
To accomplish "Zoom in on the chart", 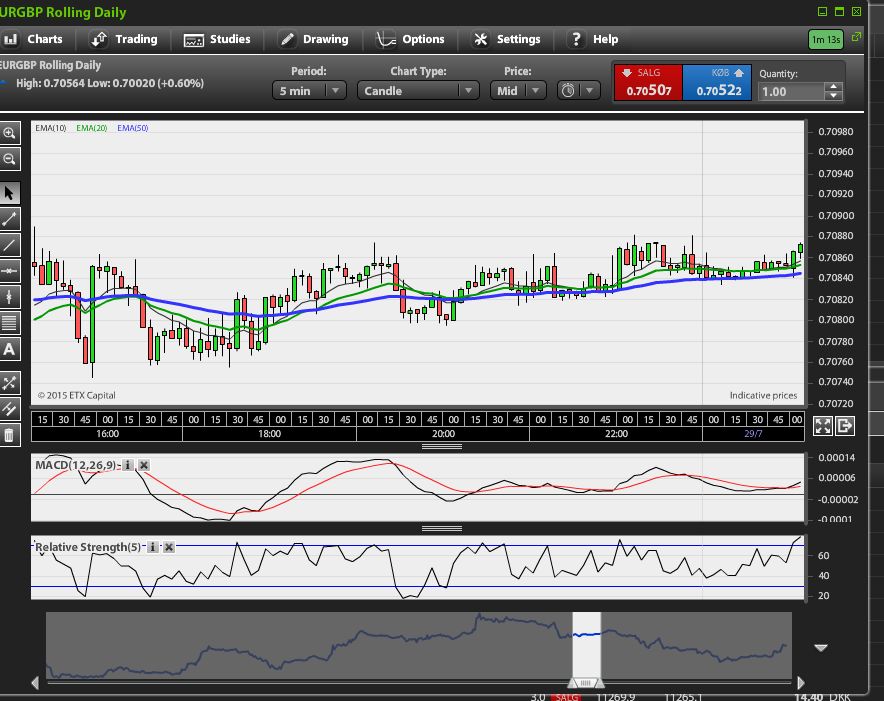I will (x=10, y=133).
